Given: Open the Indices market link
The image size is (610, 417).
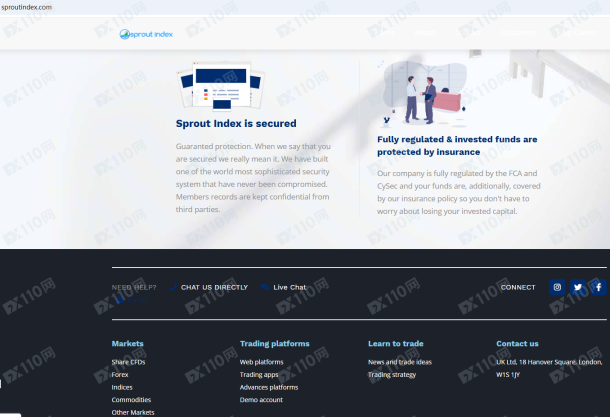Looking at the screenshot, I should (122, 387).
